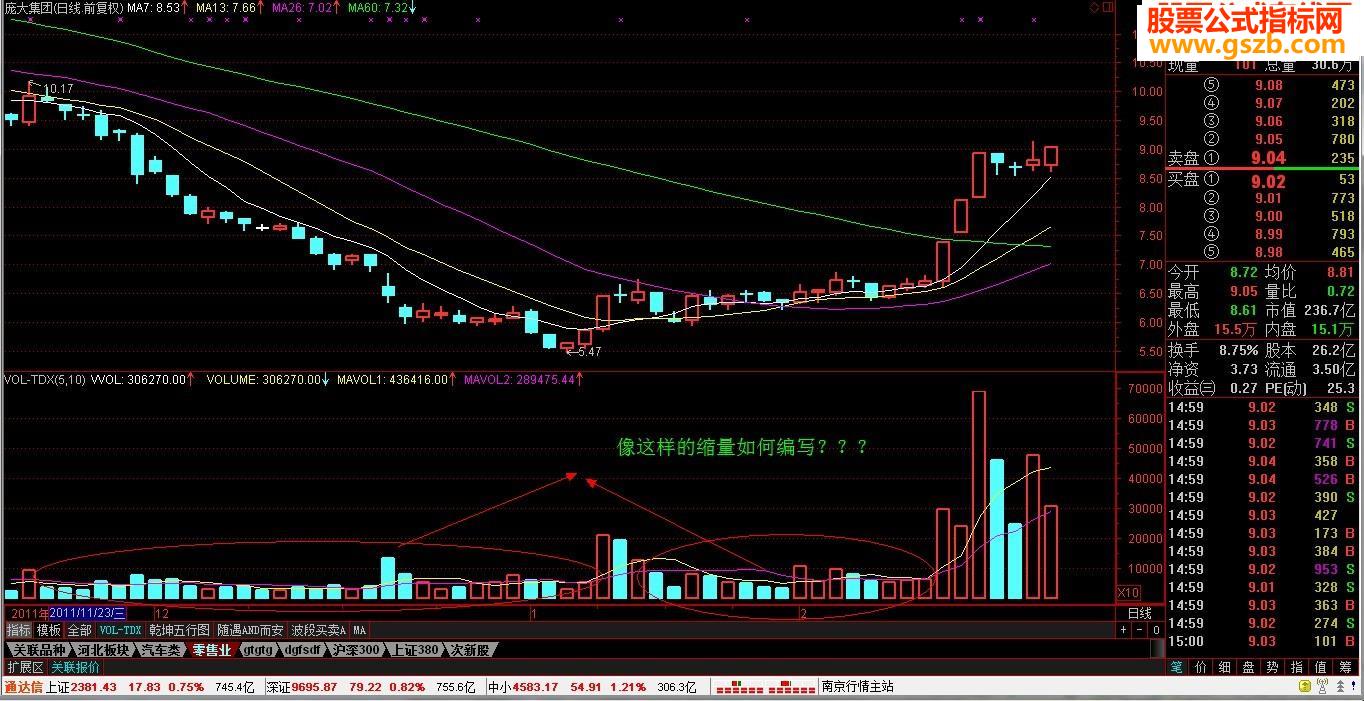The width and height of the screenshot is (1364, 701).
Task: Click the MA13: 7.66 legend
Action: (x=226, y=8)
